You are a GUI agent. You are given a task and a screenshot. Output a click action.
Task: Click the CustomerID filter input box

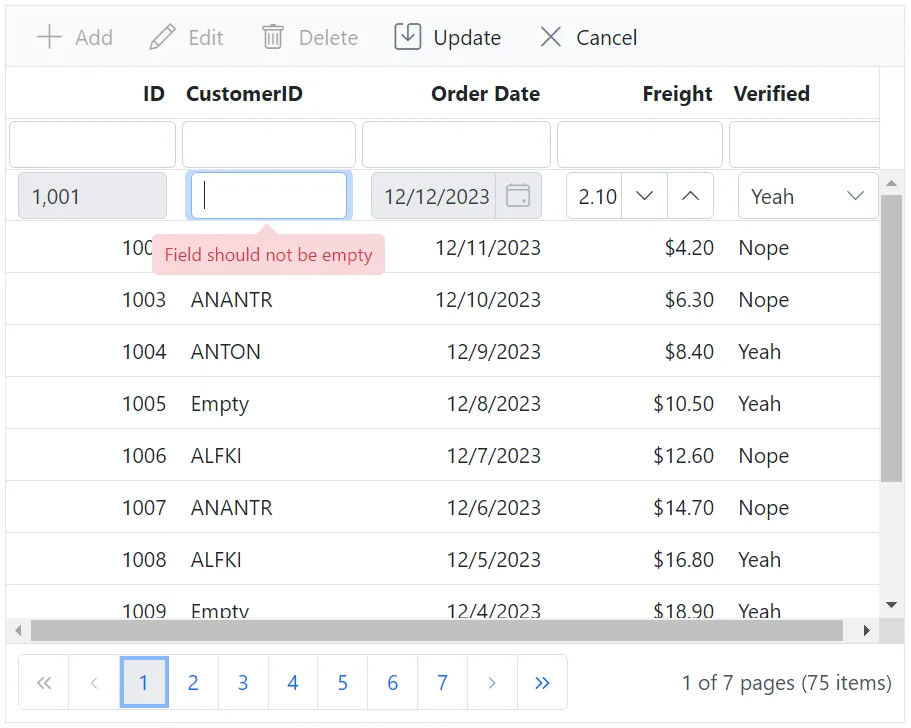[x=268, y=144]
